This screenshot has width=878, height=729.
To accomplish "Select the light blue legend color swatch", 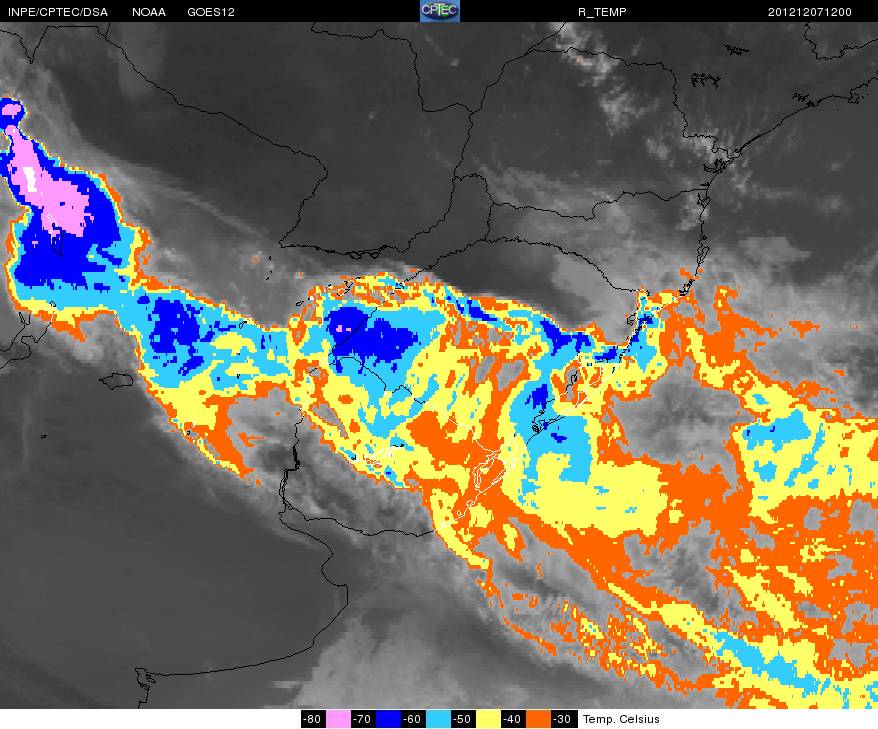I will click(438, 719).
